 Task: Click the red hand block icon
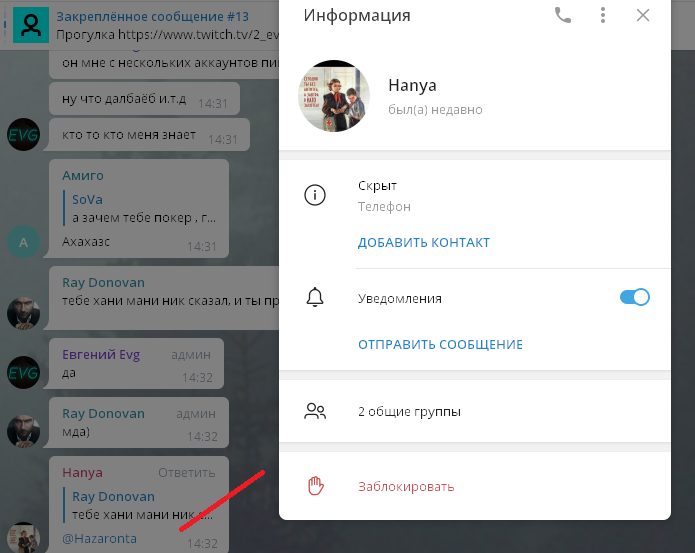pos(315,487)
